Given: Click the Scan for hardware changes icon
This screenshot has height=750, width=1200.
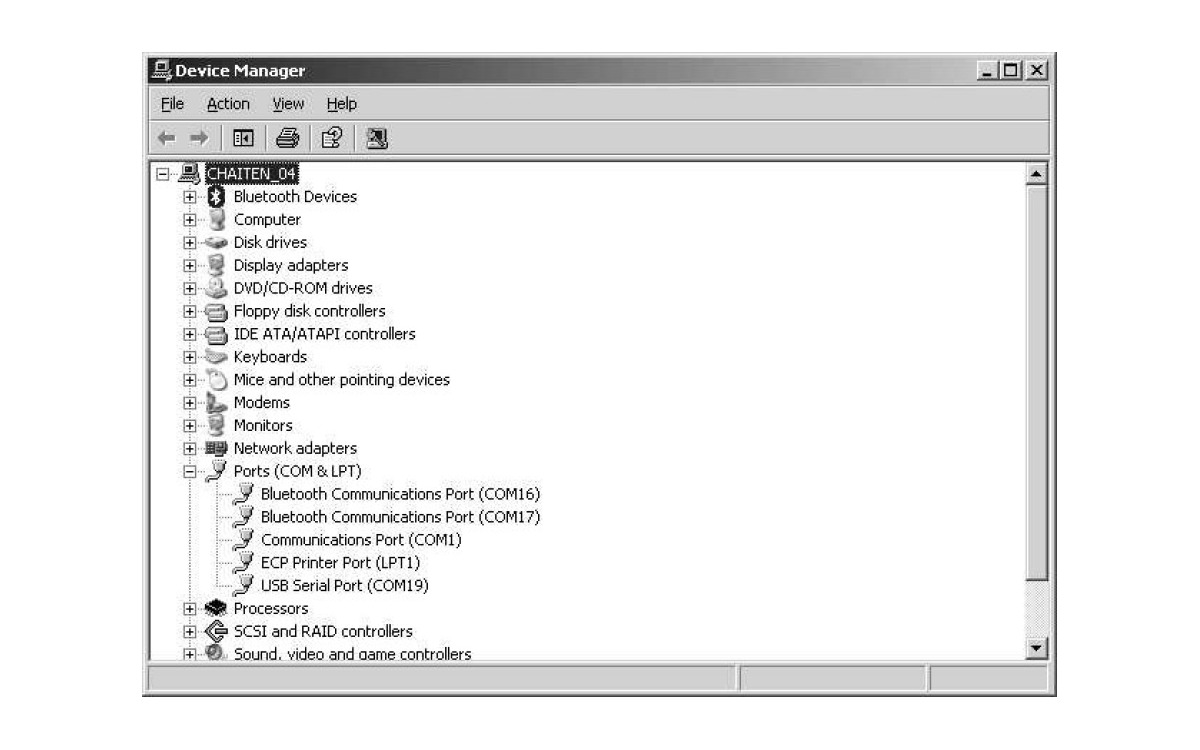Looking at the screenshot, I should [x=376, y=138].
